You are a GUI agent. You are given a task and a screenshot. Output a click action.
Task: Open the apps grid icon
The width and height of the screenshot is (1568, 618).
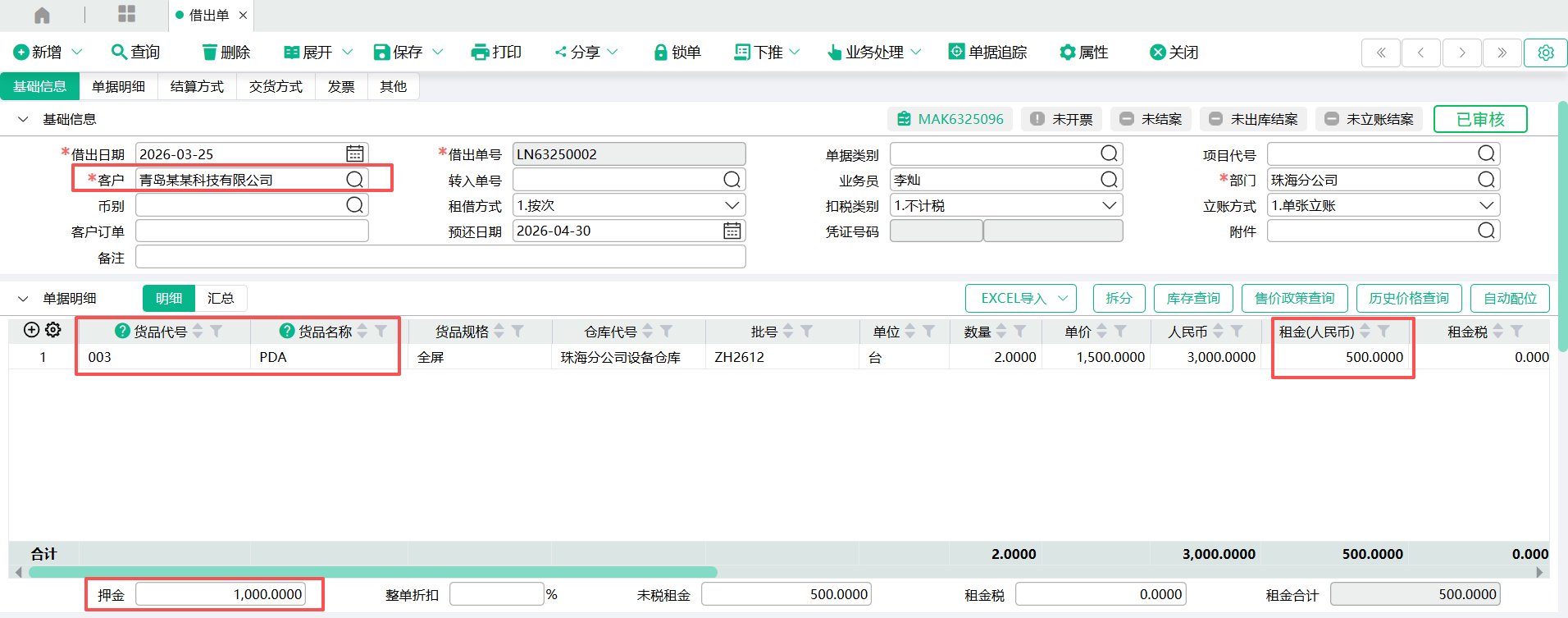click(x=126, y=14)
